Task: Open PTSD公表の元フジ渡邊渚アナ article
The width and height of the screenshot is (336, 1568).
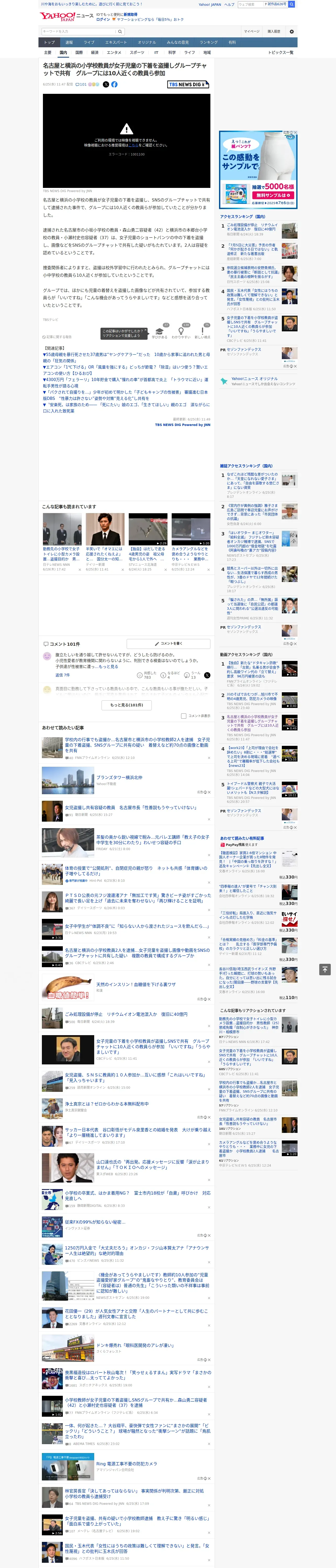Action: pos(138,898)
